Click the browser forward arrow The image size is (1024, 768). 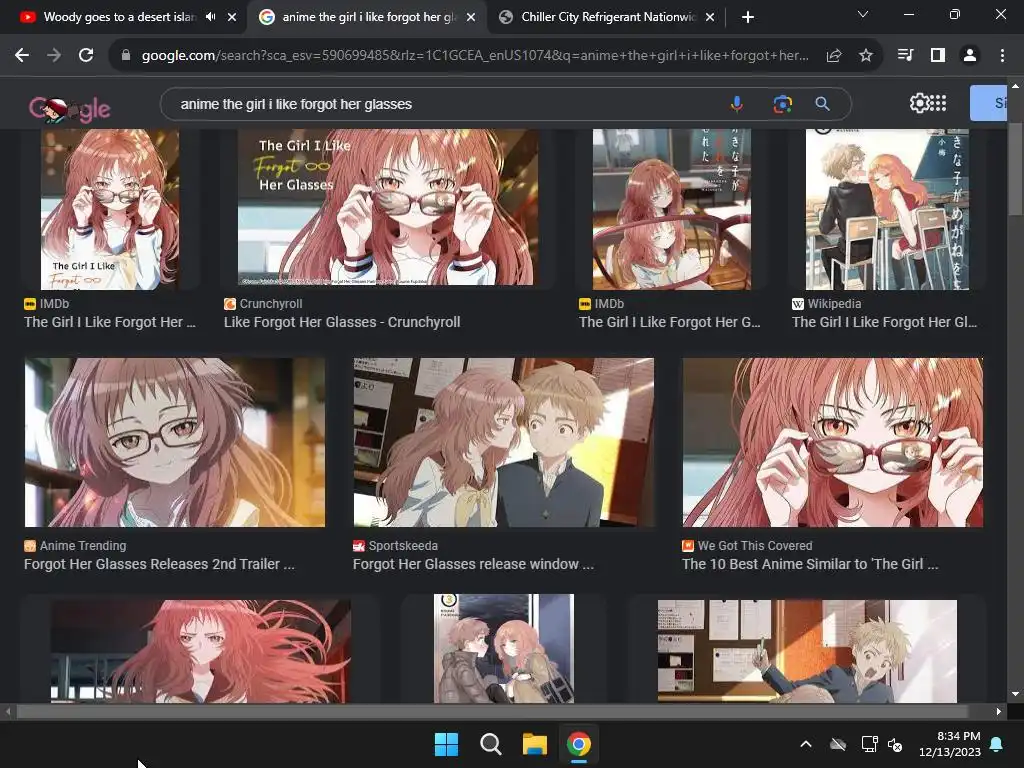tap(54, 56)
